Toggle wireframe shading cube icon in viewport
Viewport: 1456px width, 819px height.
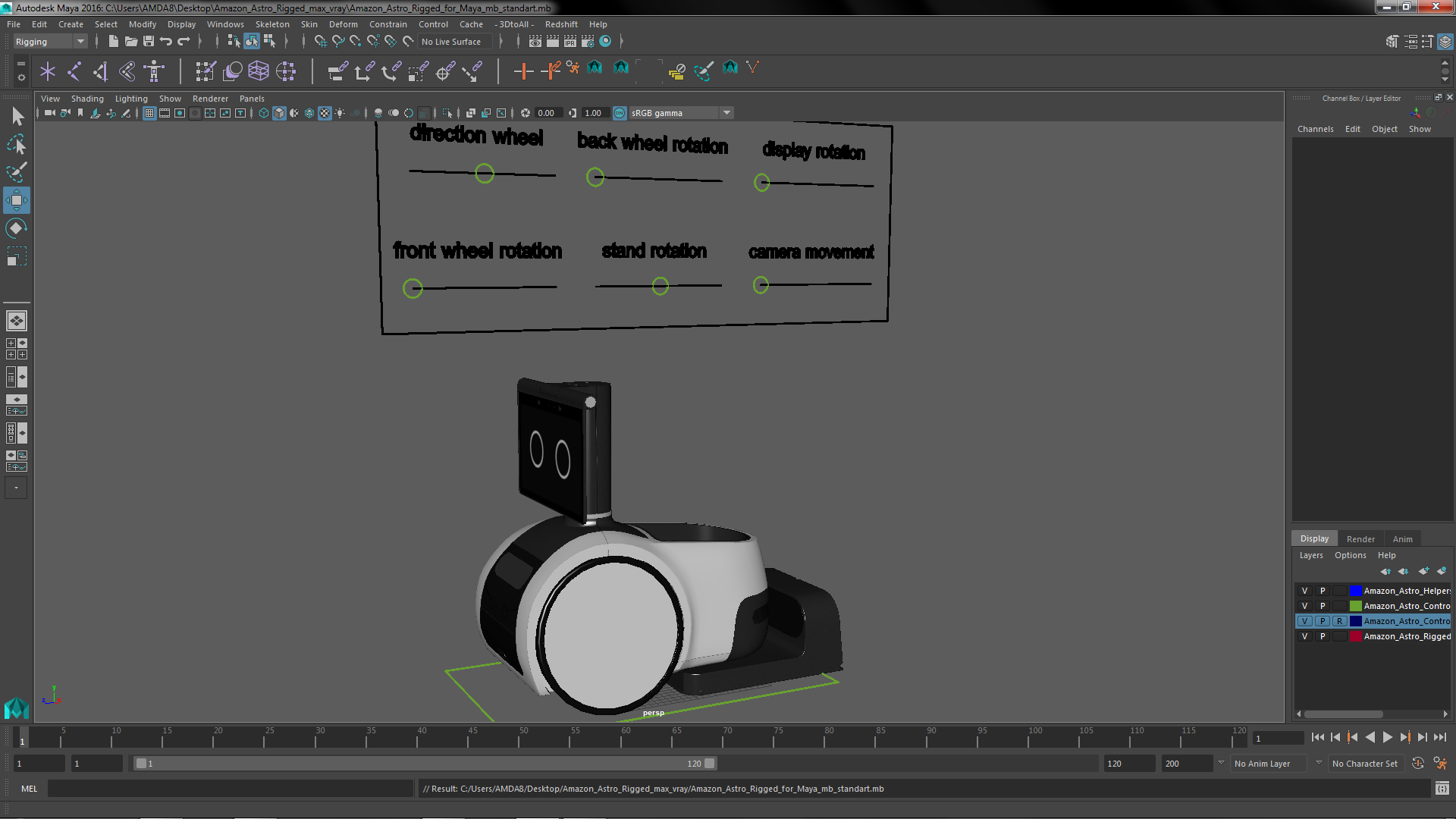pyautogui.click(x=264, y=113)
